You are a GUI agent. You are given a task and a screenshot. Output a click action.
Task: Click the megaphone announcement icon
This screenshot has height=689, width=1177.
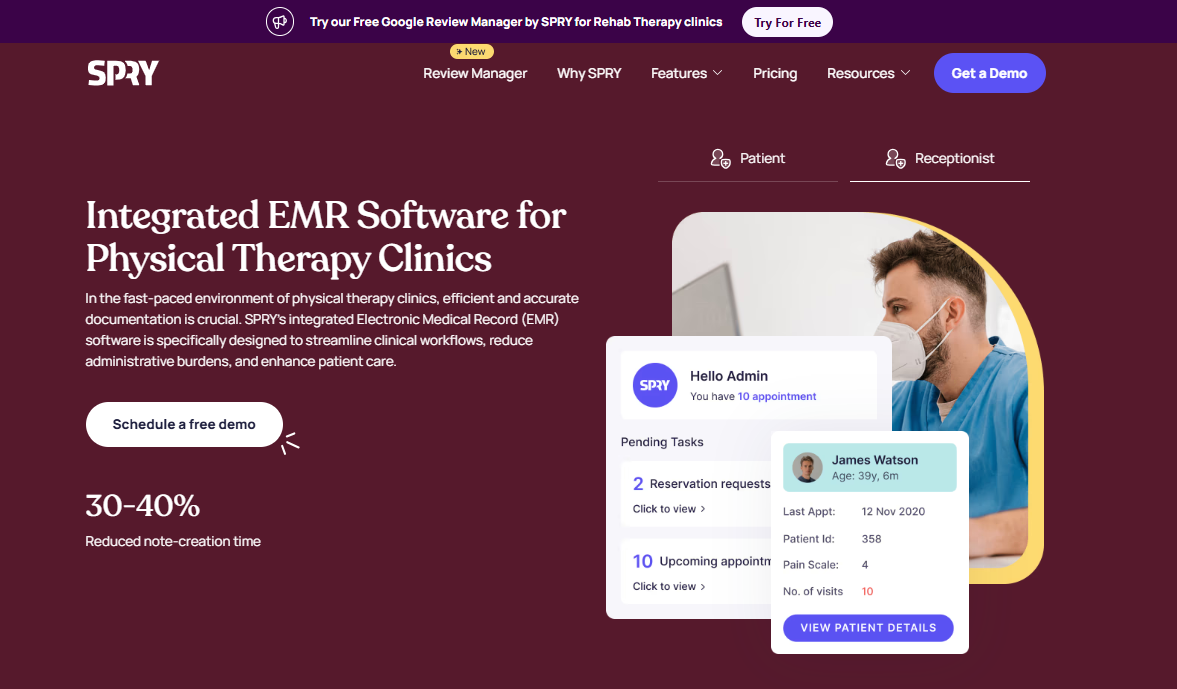pos(280,22)
